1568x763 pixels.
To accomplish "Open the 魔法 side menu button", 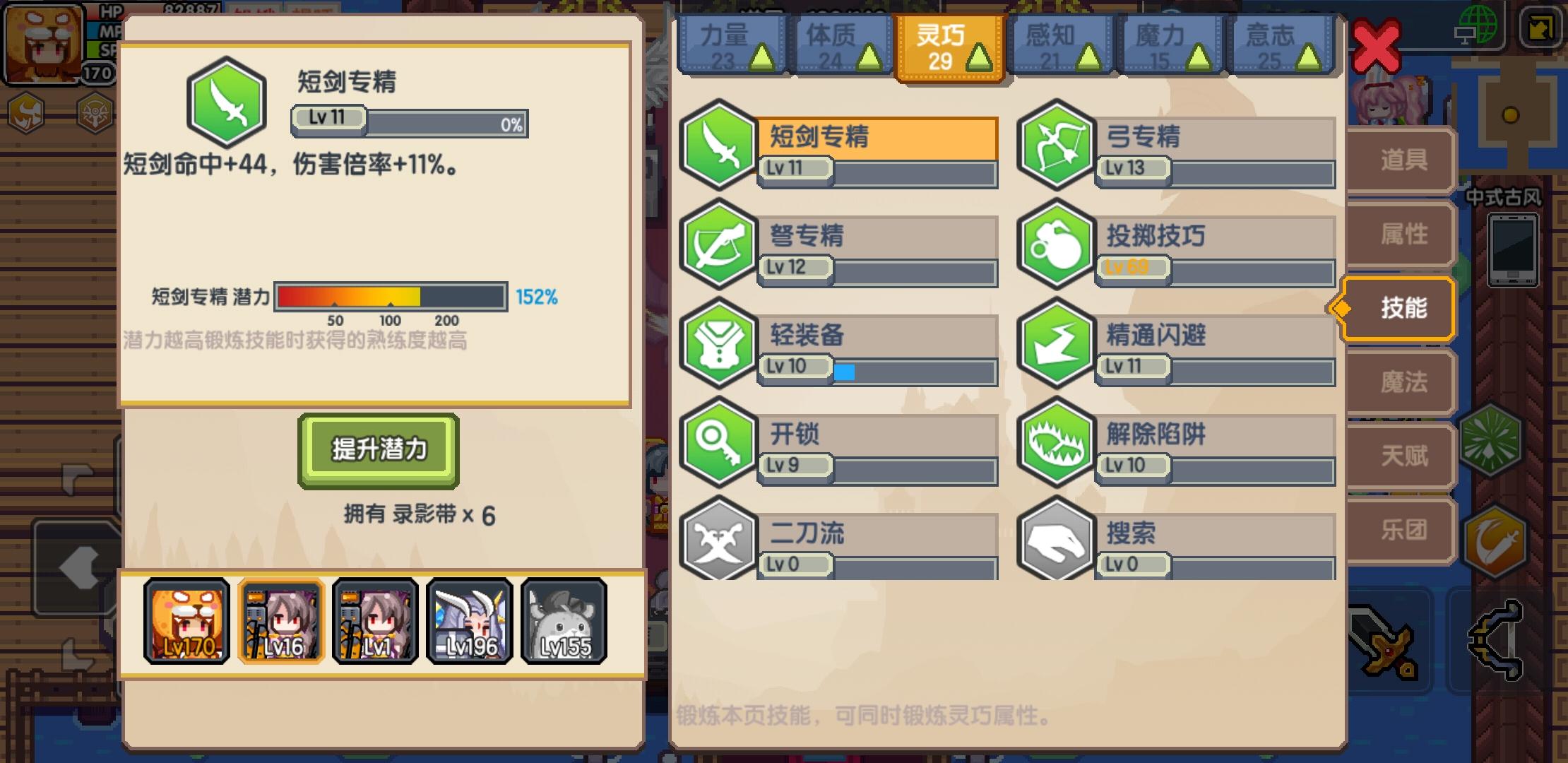I will point(1401,382).
